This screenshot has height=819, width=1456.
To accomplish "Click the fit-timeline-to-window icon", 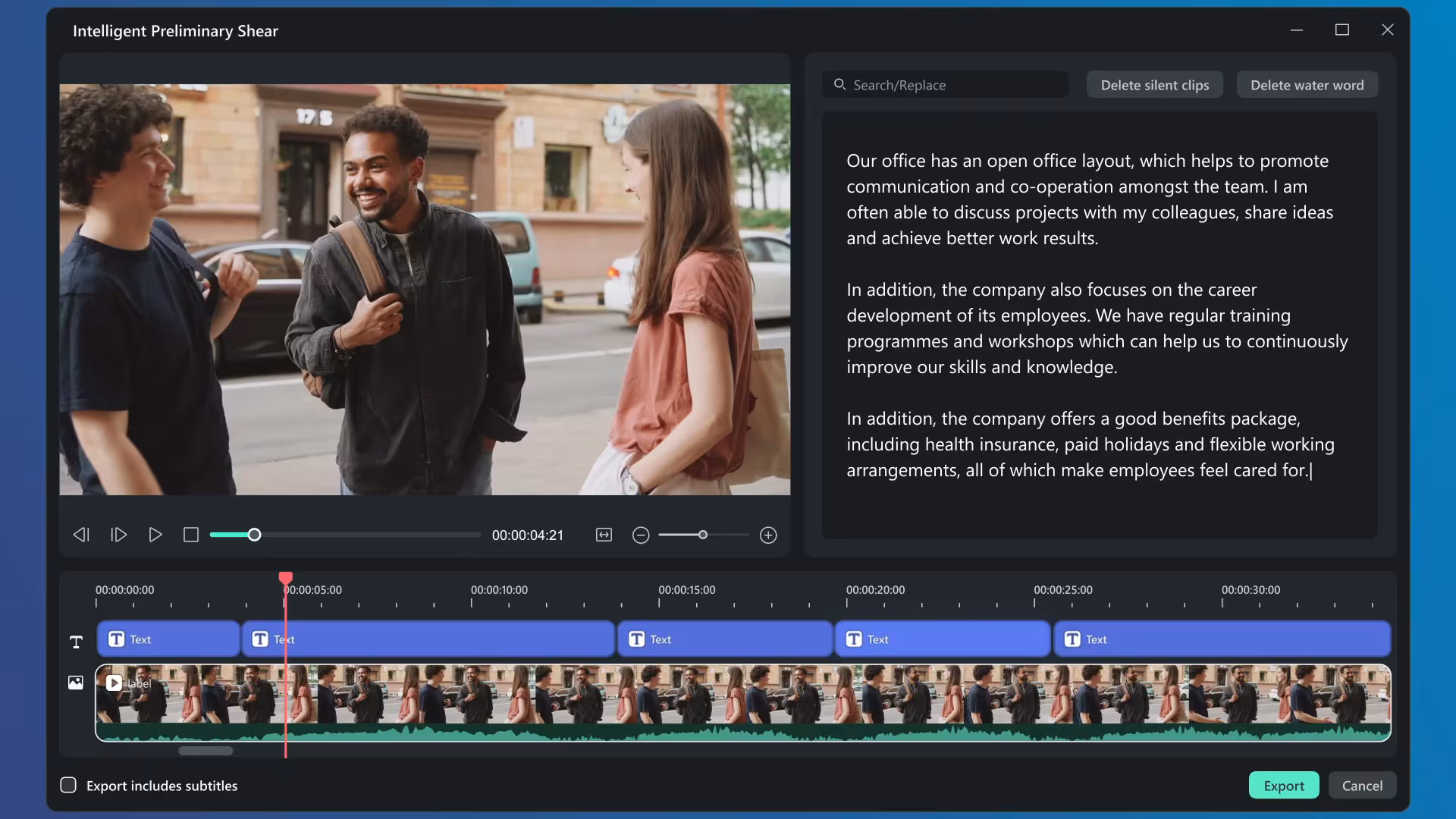I will tap(604, 535).
